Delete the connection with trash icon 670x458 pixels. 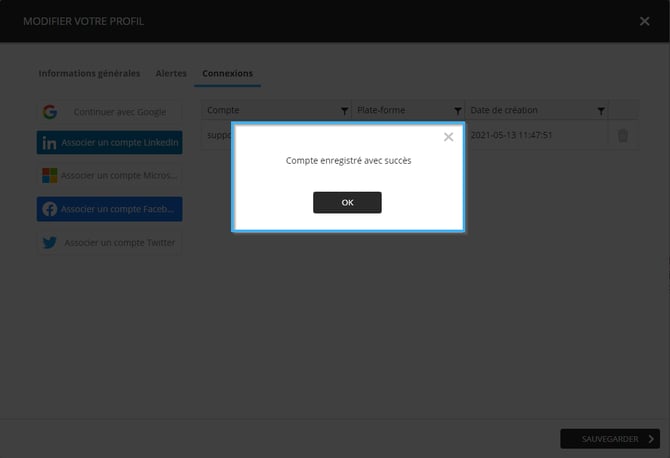point(623,136)
